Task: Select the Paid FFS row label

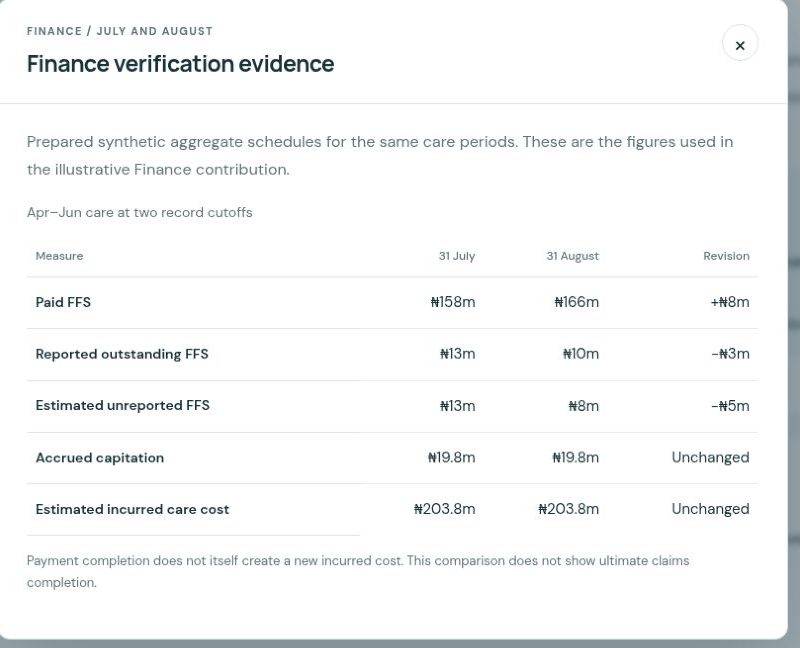Action: tap(63, 302)
